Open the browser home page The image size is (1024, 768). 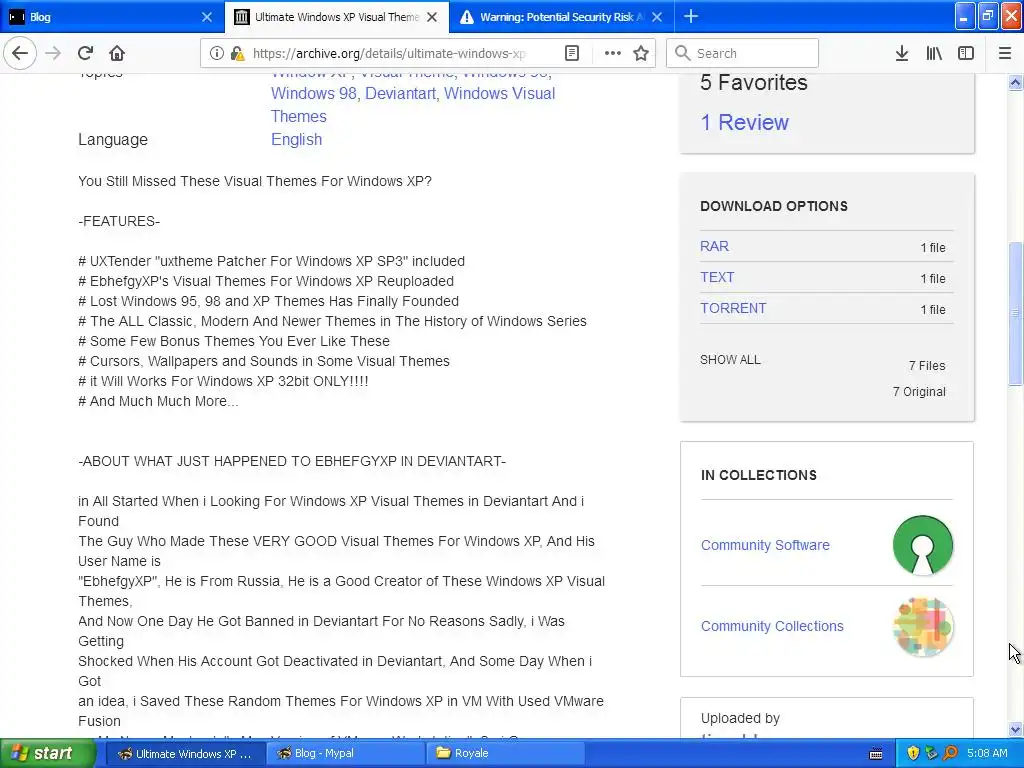(x=117, y=53)
